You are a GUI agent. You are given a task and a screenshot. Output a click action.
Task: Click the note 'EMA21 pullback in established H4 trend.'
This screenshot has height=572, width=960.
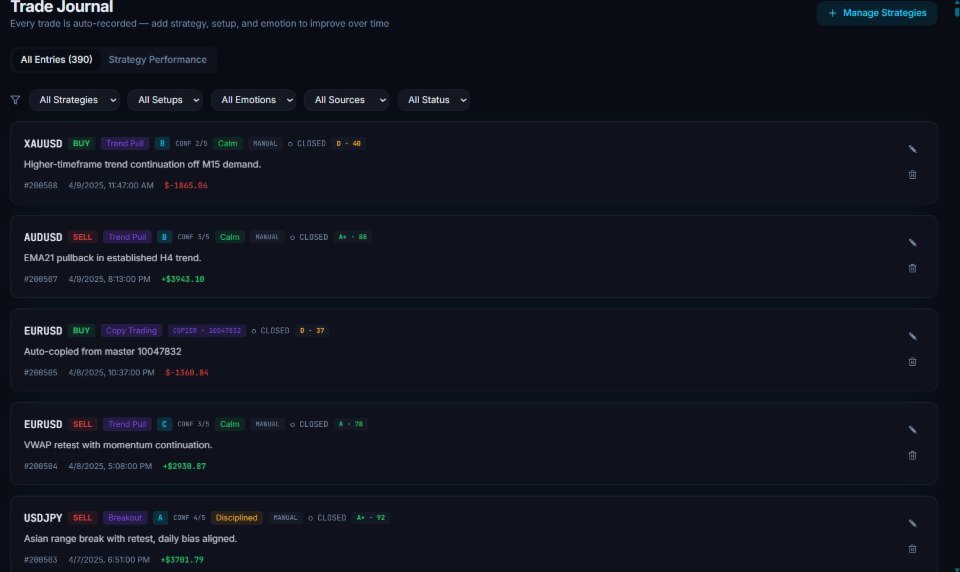pyautogui.click(x=112, y=258)
